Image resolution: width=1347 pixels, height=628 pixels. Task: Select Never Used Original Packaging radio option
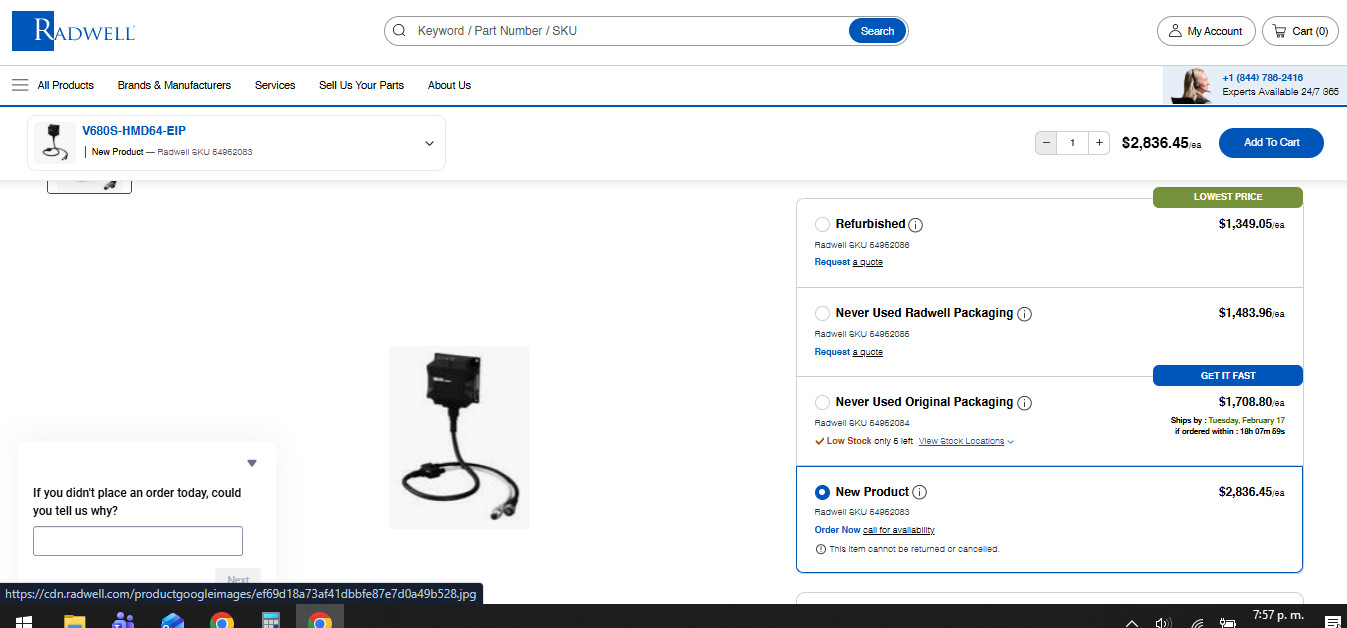click(822, 403)
